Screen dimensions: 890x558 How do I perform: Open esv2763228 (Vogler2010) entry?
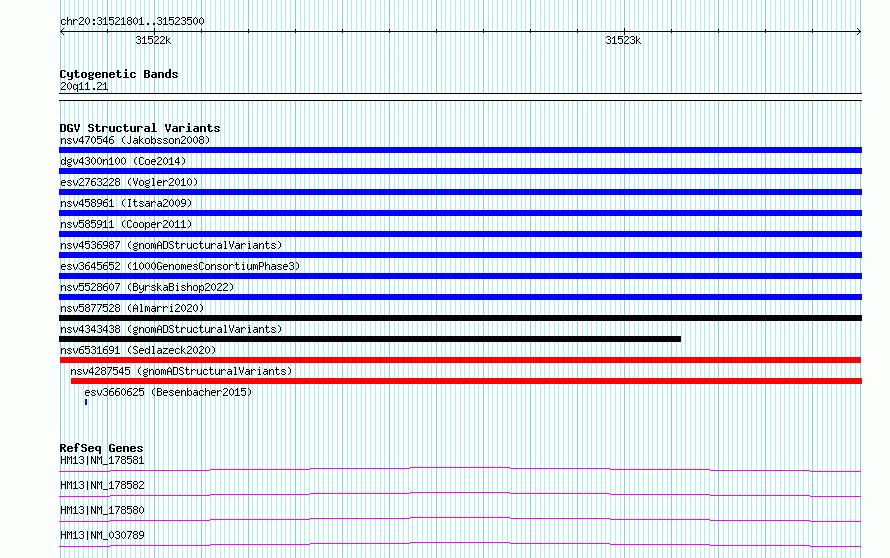coord(129,182)
